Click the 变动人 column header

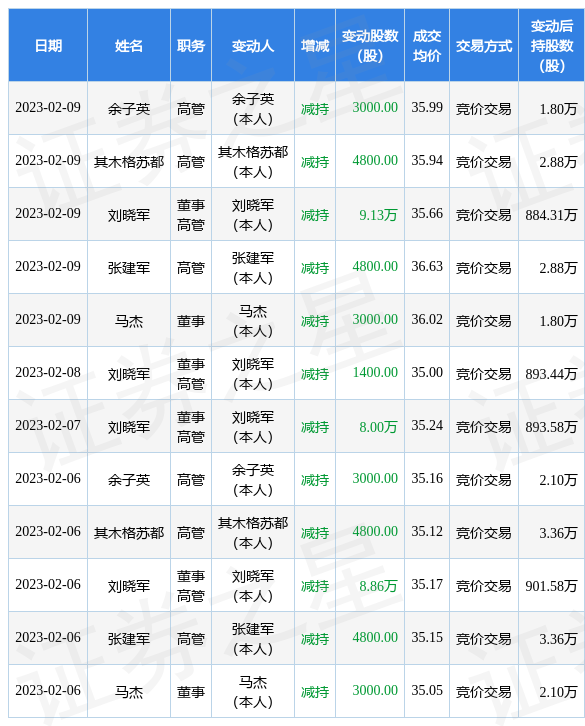[253, 45]
